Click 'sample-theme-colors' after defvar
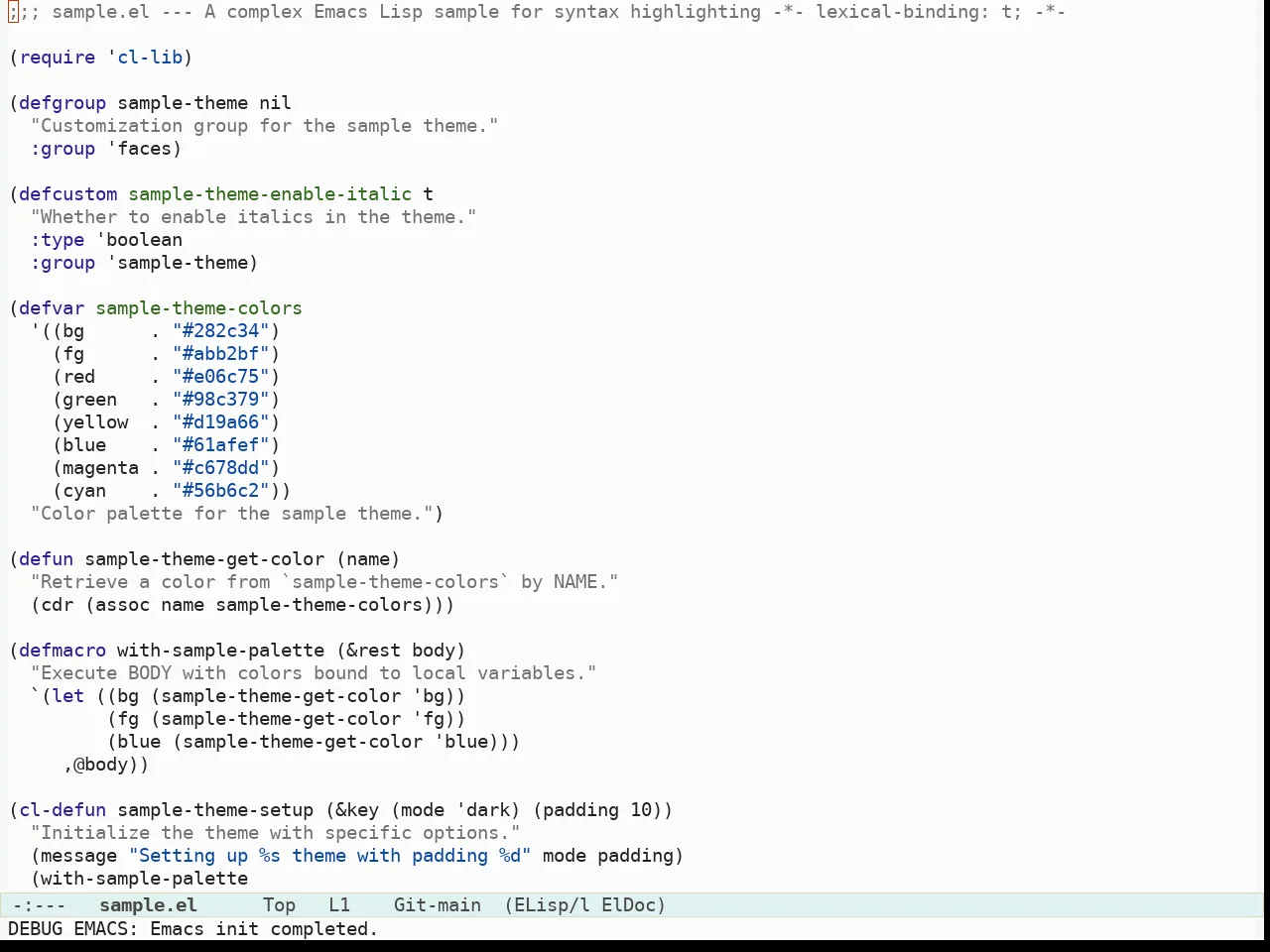Viewport: 1270px width, 952px height. (x=198, y=308)
